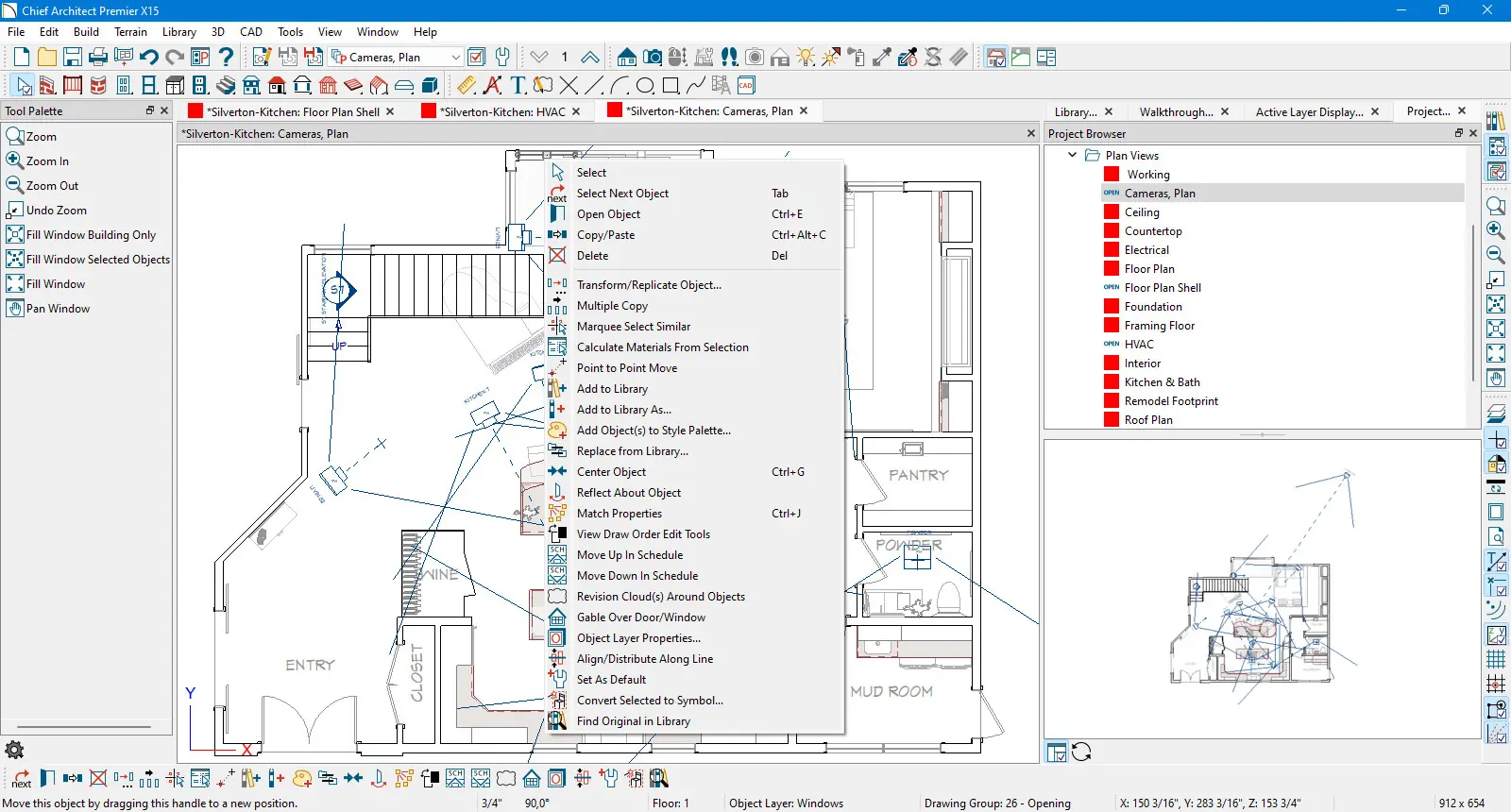Click the Up One Floor chevron

(589, 58)
